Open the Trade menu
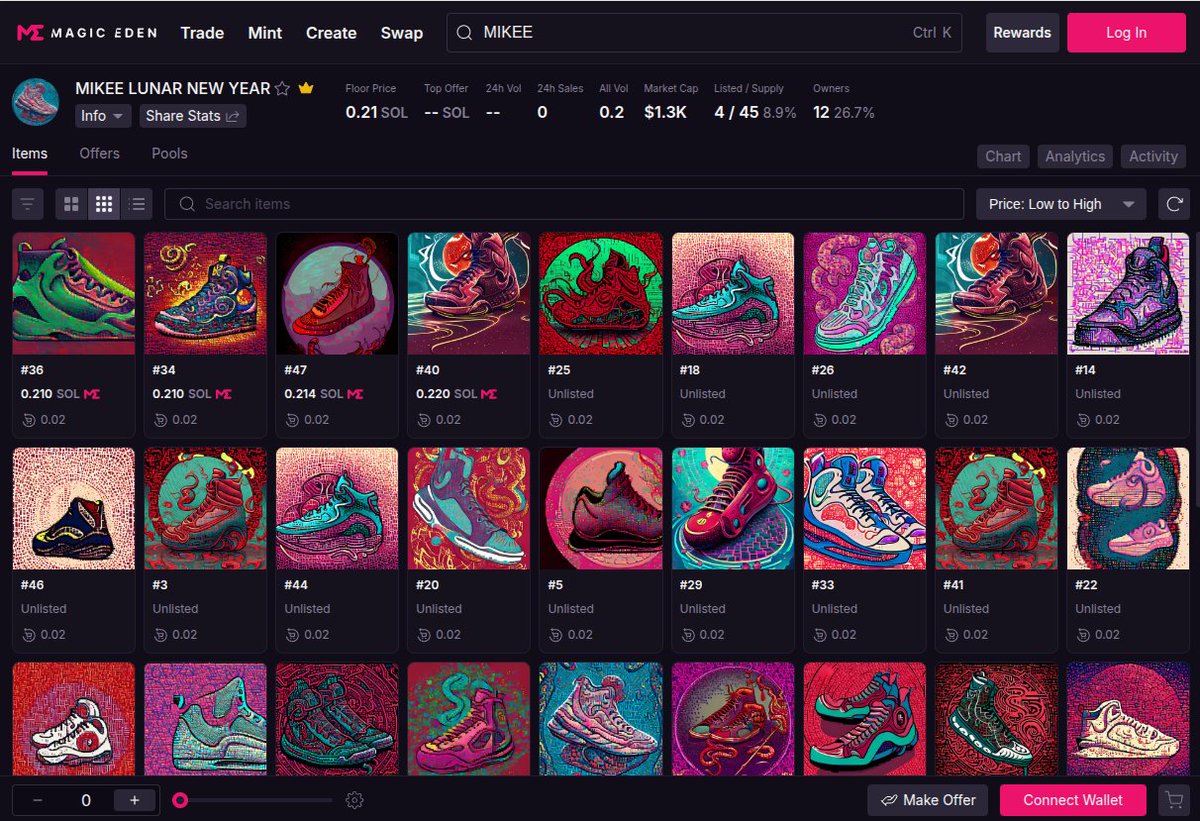Image resolution: width=1200 pixels, height=821 pixels. [202, 33]
